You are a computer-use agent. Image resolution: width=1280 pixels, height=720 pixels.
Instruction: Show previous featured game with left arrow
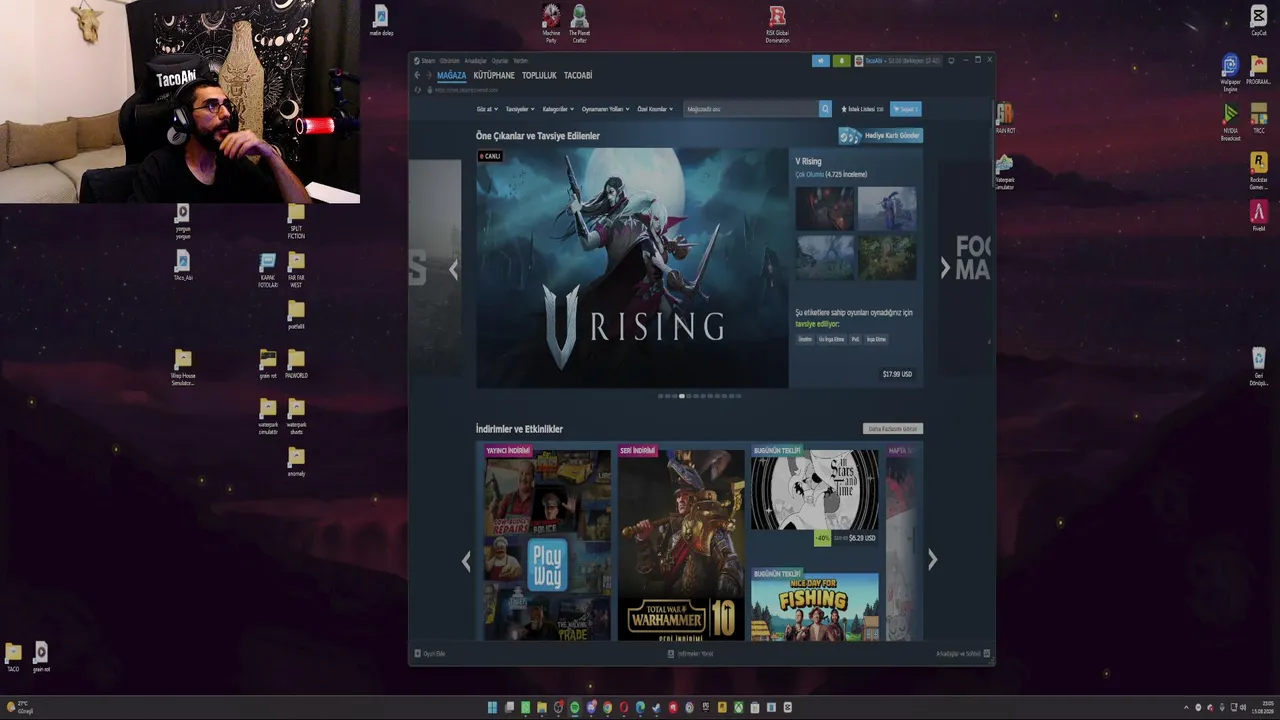[x=454, y=268]
